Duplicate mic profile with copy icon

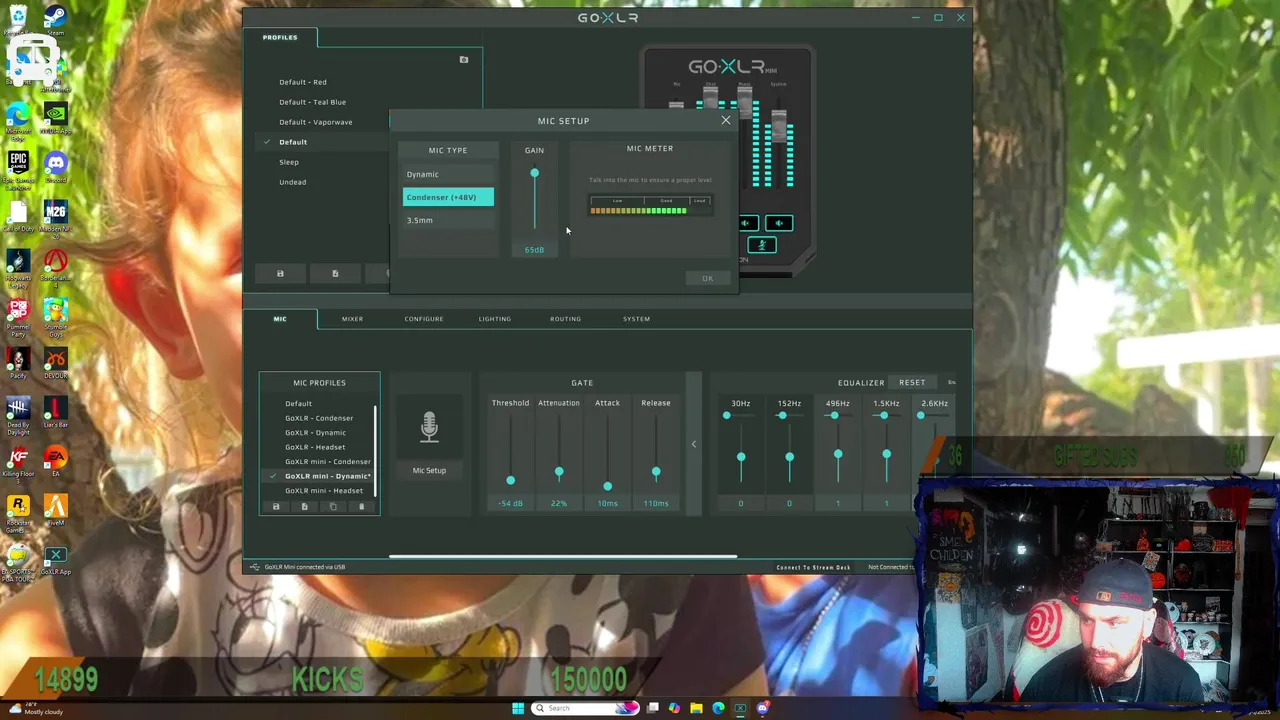pos(333,507)
